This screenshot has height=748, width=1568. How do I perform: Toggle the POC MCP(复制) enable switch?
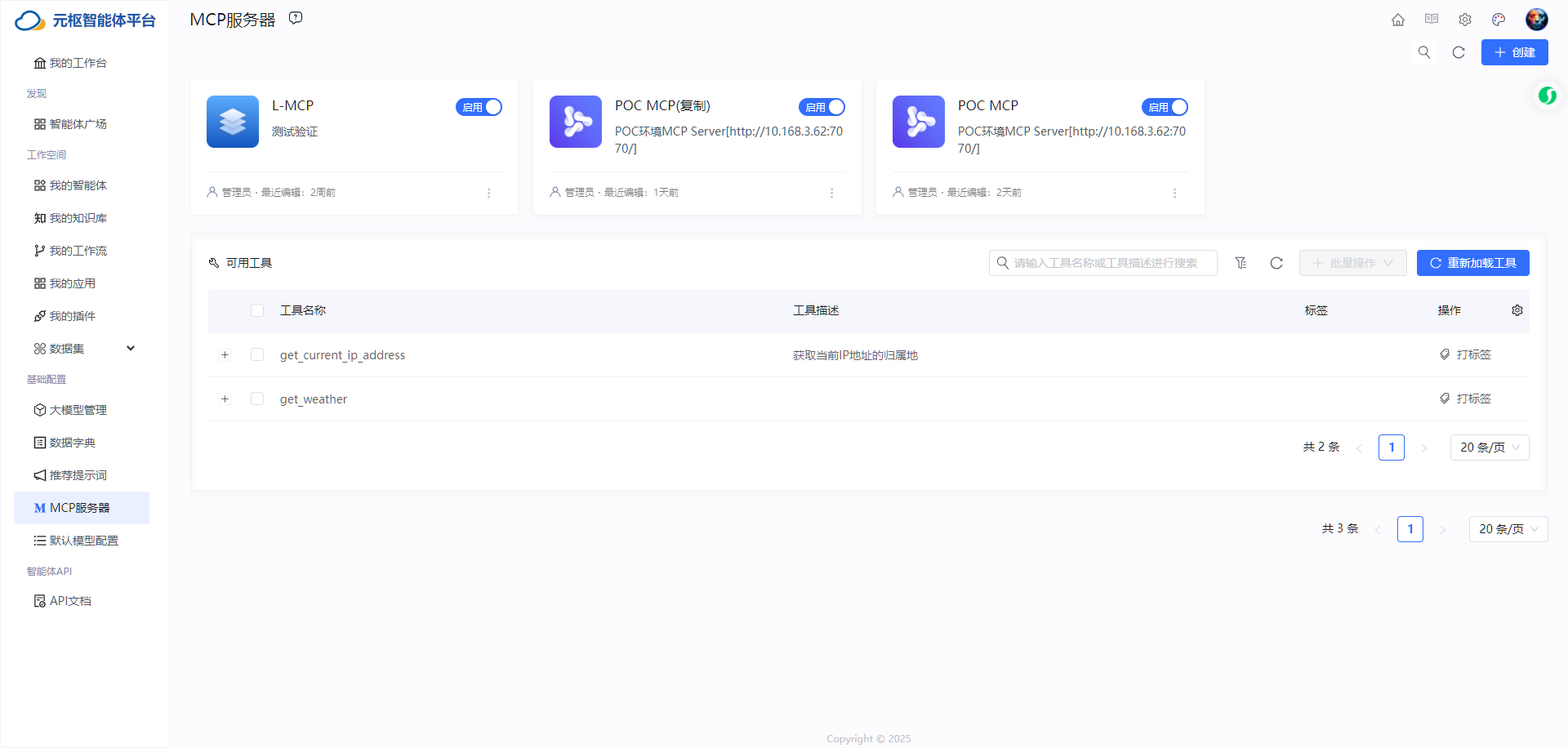(822, 107)
